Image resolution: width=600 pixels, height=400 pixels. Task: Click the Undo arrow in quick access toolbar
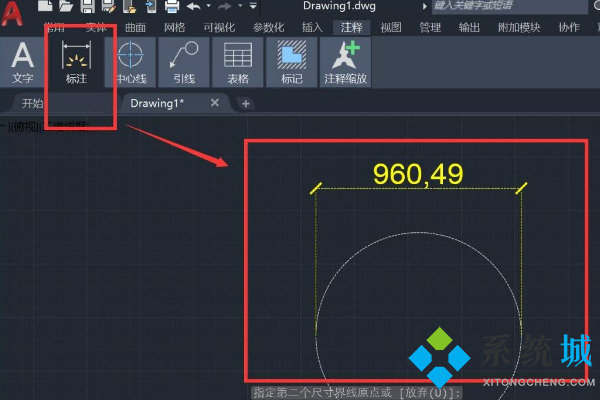(x=193, y=7)
